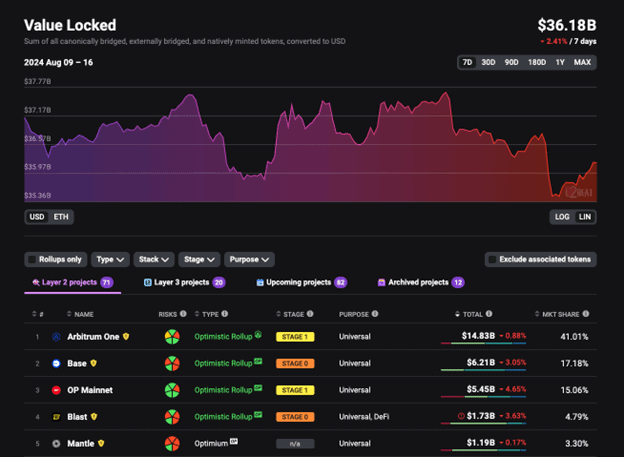Select the 1Y time range
624x457 pixels.
click(560, 62)
